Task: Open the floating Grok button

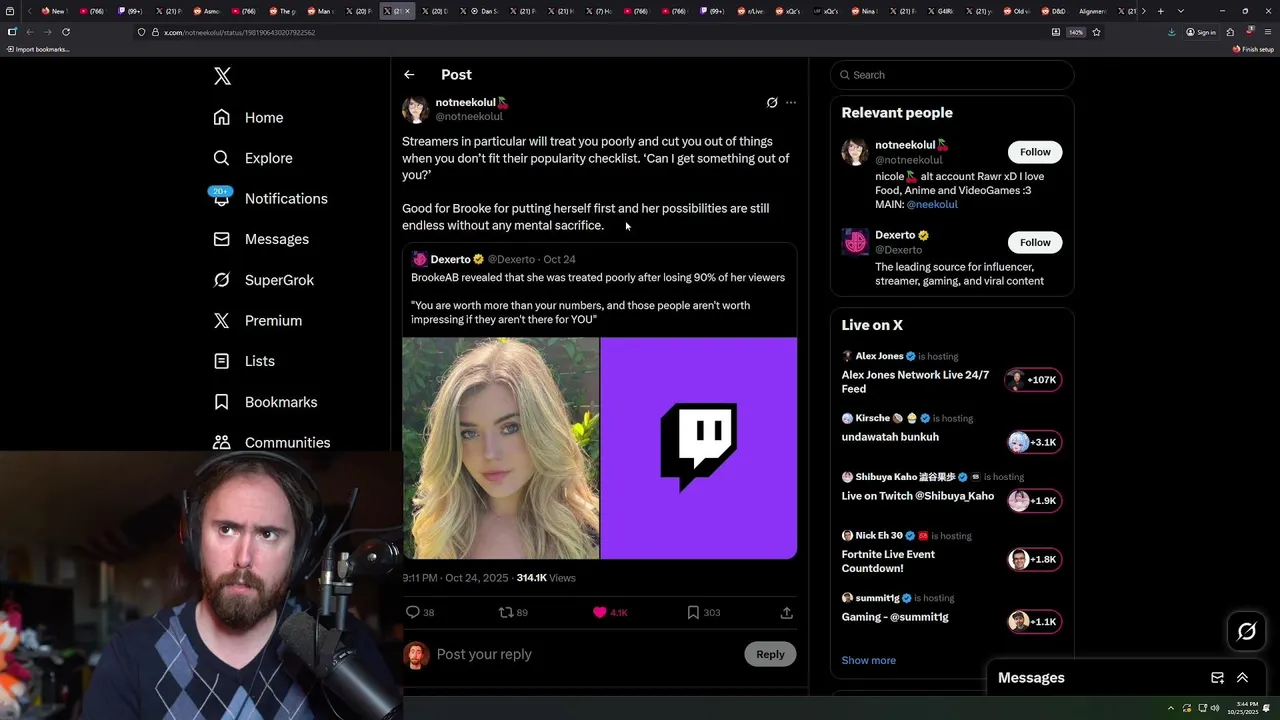Action: (1246, 631)
